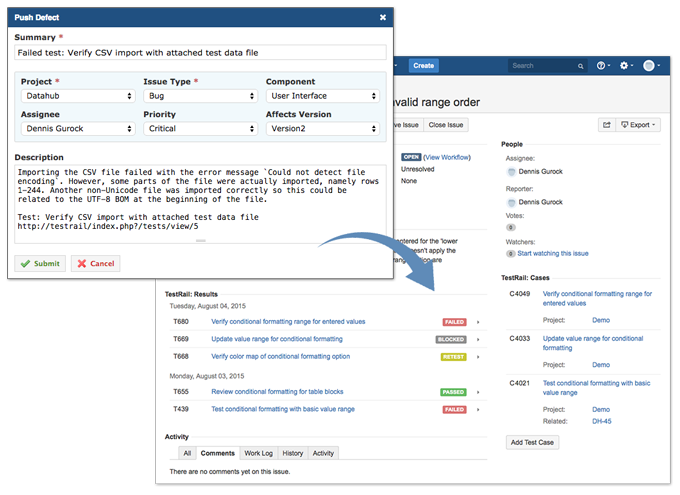Screen dimensions: 680x495
Task: Expand details arrow for result T439
Action: [478, 410]
